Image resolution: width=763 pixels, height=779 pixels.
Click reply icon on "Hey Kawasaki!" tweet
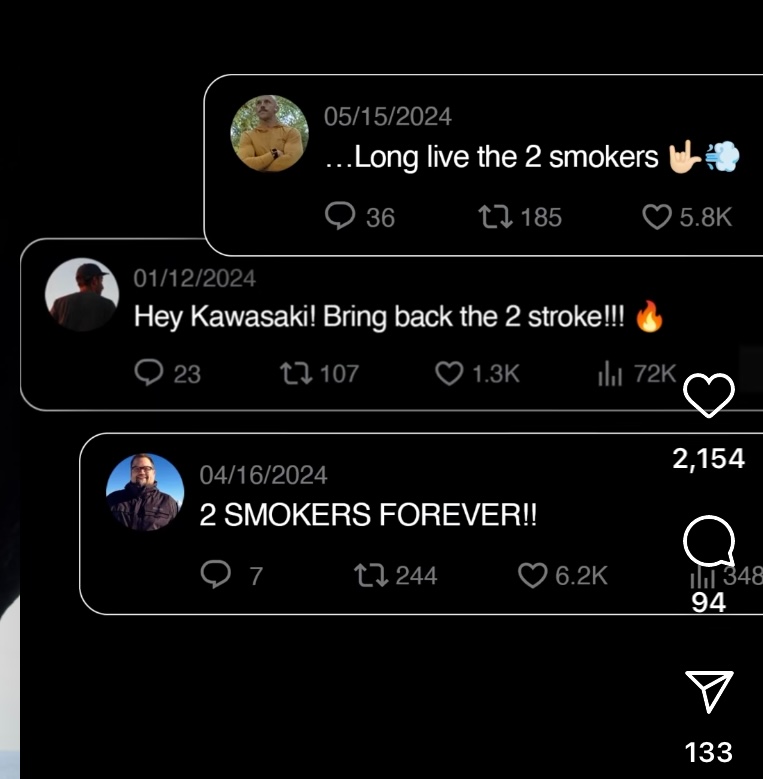148,373
